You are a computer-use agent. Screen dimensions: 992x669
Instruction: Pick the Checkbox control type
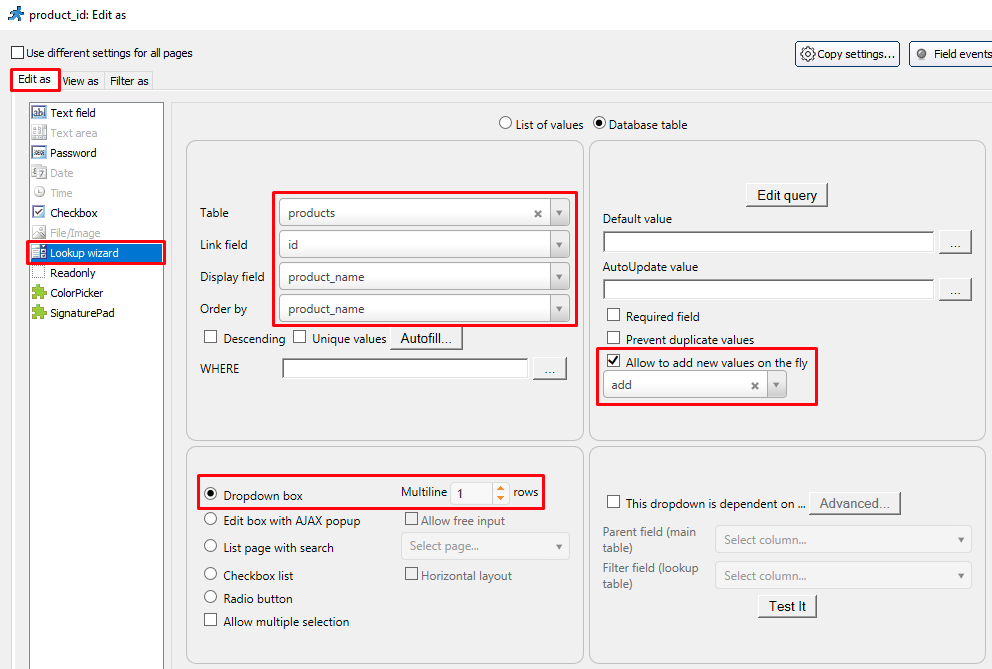point(73,213)
